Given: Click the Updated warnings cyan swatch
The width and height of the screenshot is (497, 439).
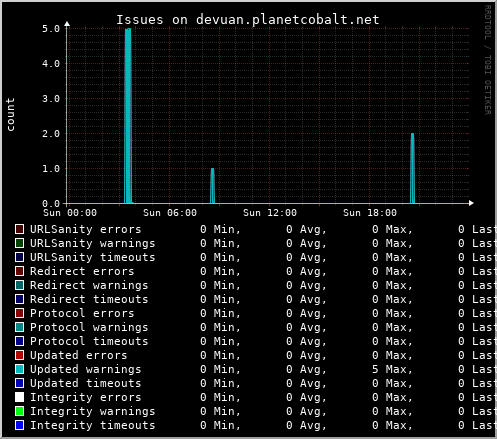Looking at the screenshot, I should (x=19, y=369).
